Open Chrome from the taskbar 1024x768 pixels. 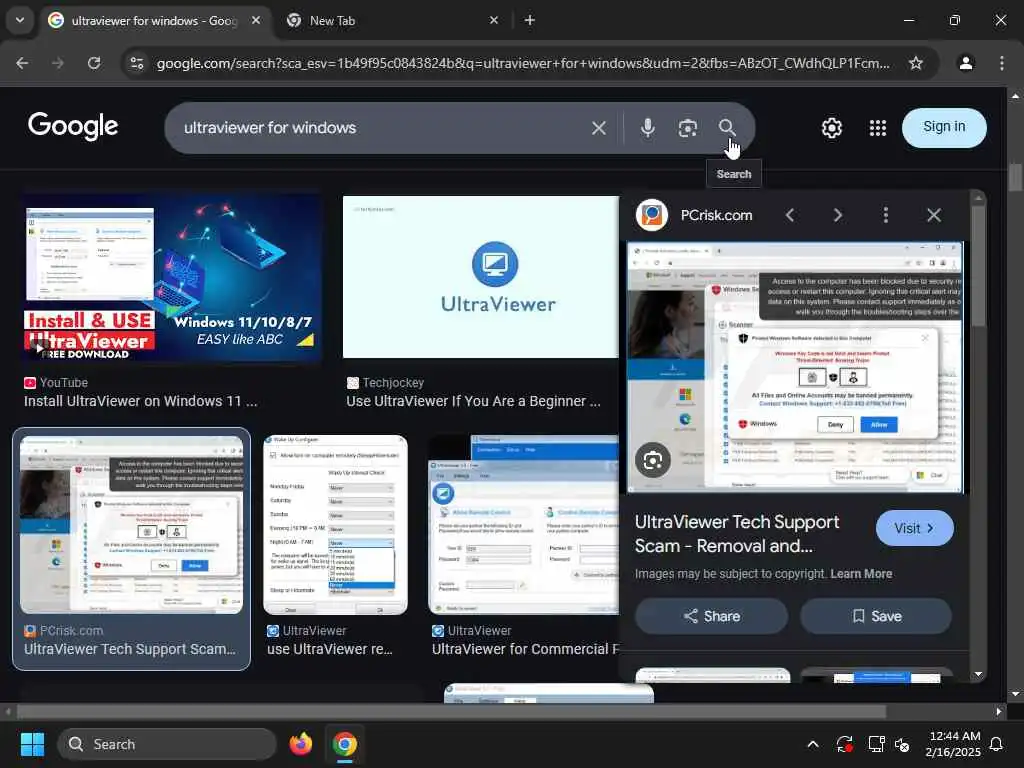coord(344,744)
